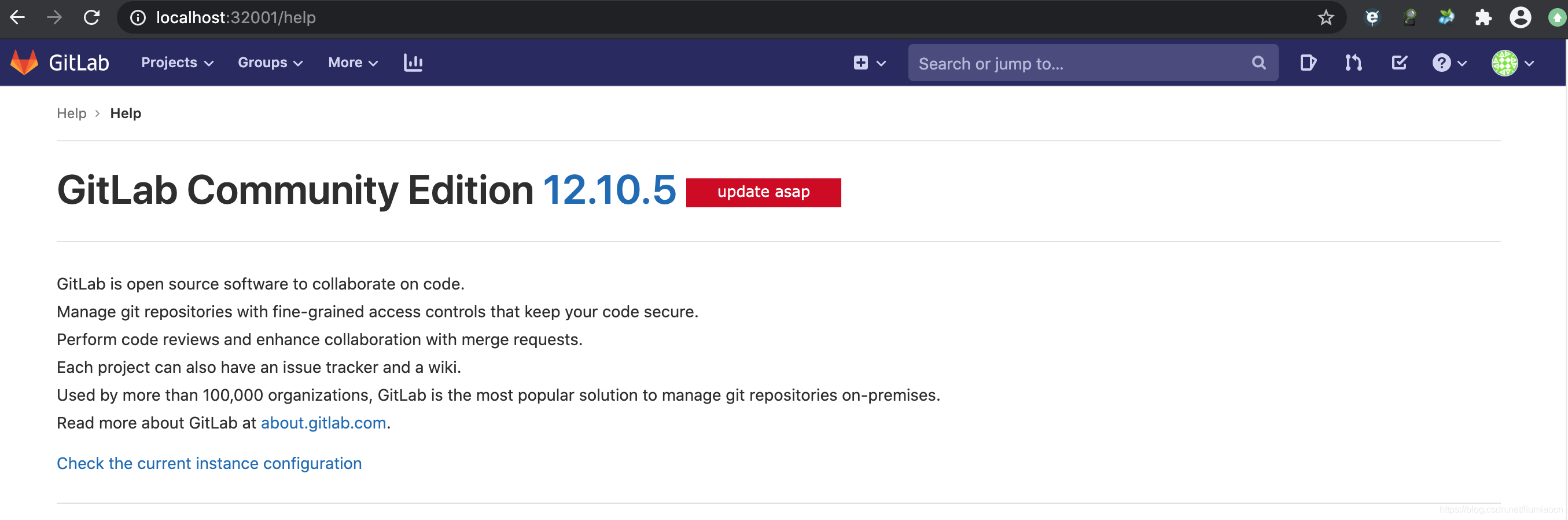
Task: Bookmark this page with star icon
Action: pos(1325,17)
